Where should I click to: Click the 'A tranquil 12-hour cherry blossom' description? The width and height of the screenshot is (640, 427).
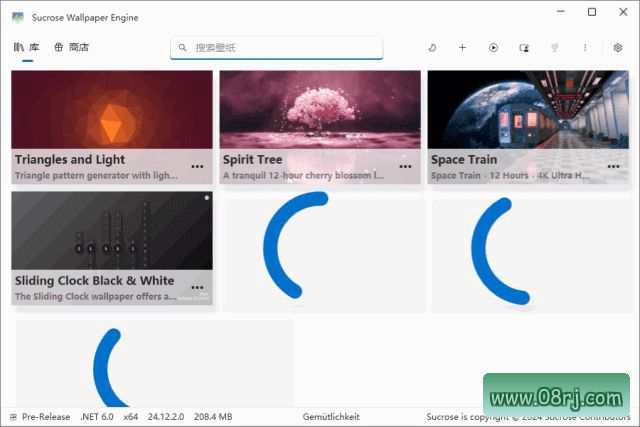[x=304, y=176]
